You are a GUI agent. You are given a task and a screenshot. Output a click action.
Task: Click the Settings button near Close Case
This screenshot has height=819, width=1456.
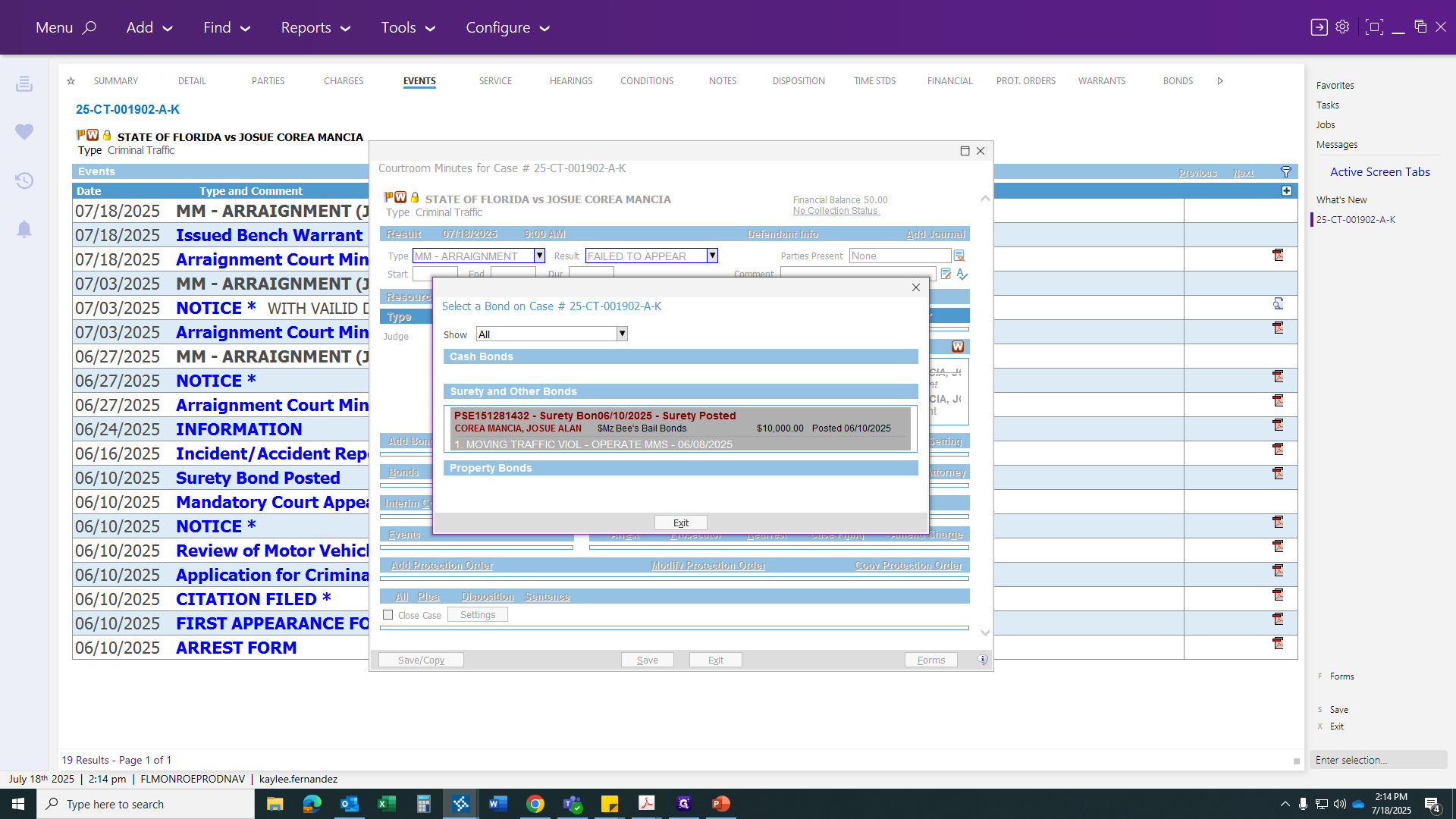tap(478, 615)
